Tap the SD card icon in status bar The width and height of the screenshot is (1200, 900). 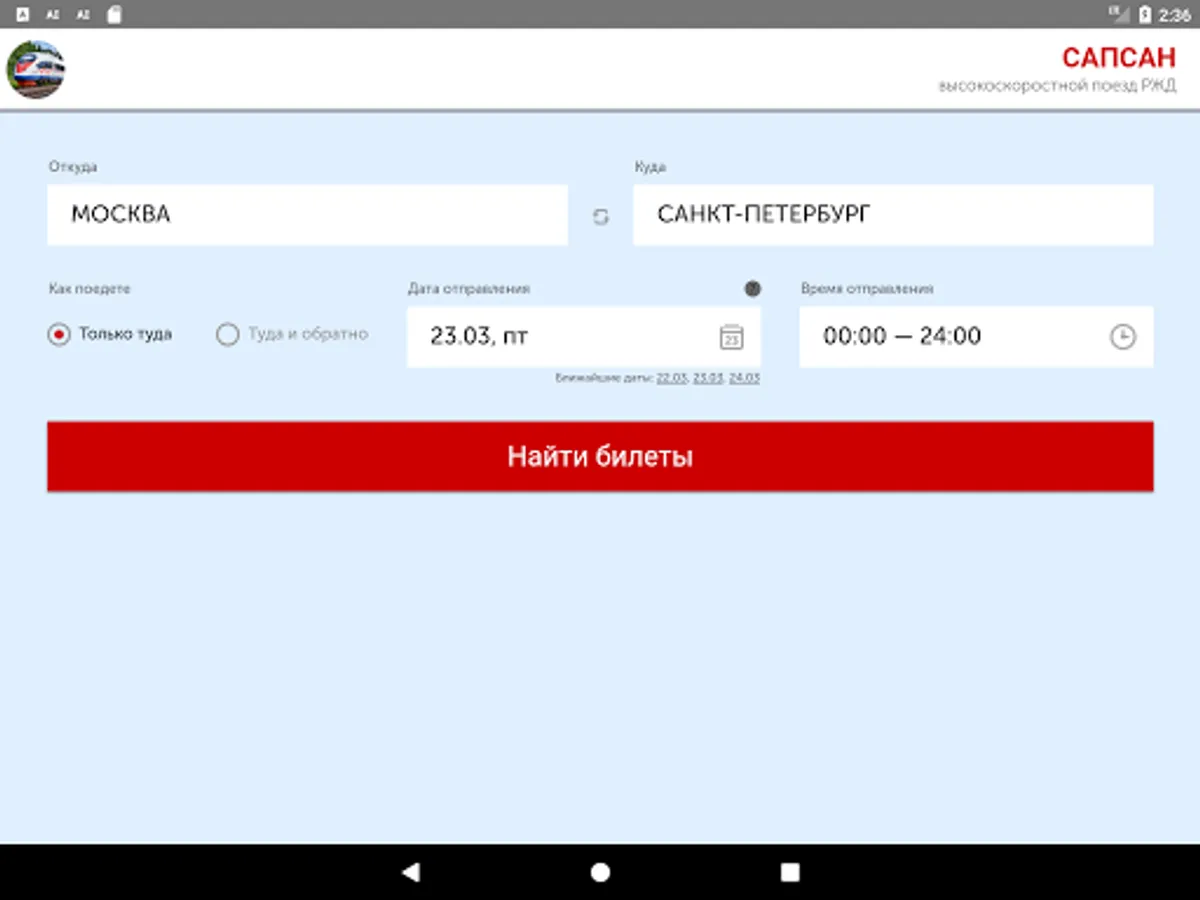114,14
